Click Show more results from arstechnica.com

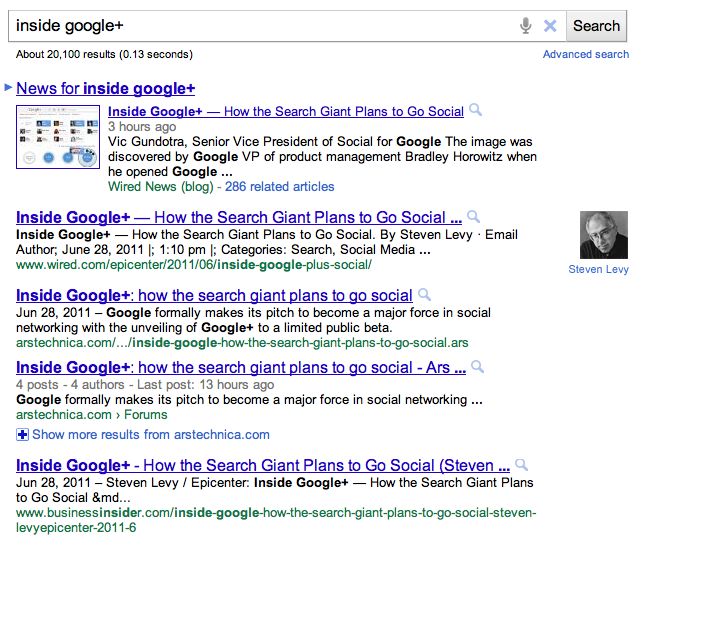[150, 434]
